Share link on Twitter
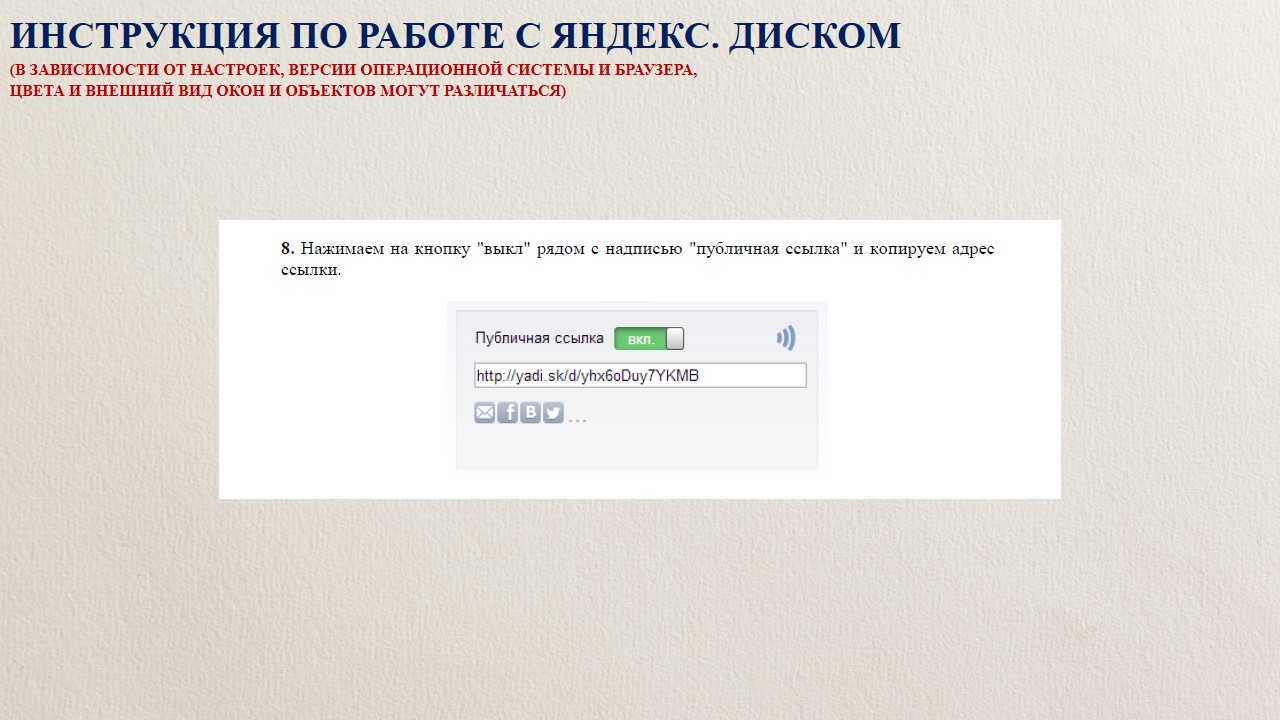The height and width of the screenshot is (720, 1280). 553,412
